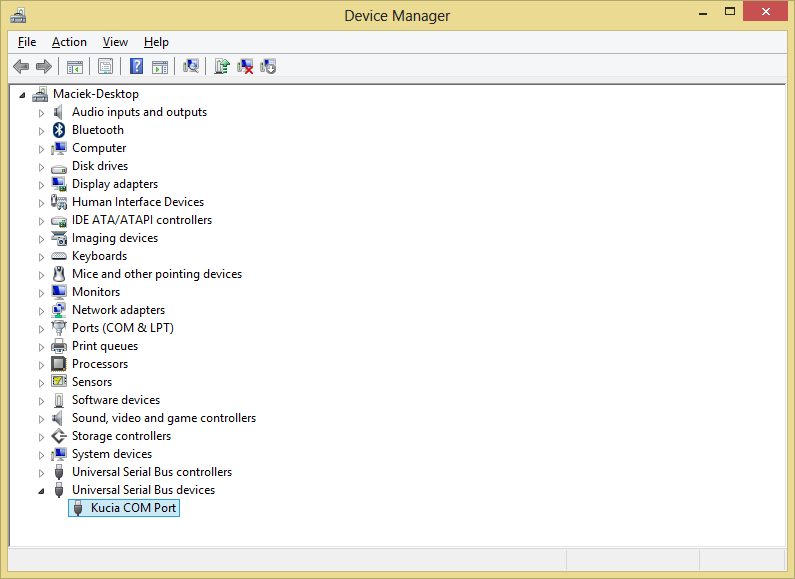Click the Back arrow in the toolbar

(21, 67)
